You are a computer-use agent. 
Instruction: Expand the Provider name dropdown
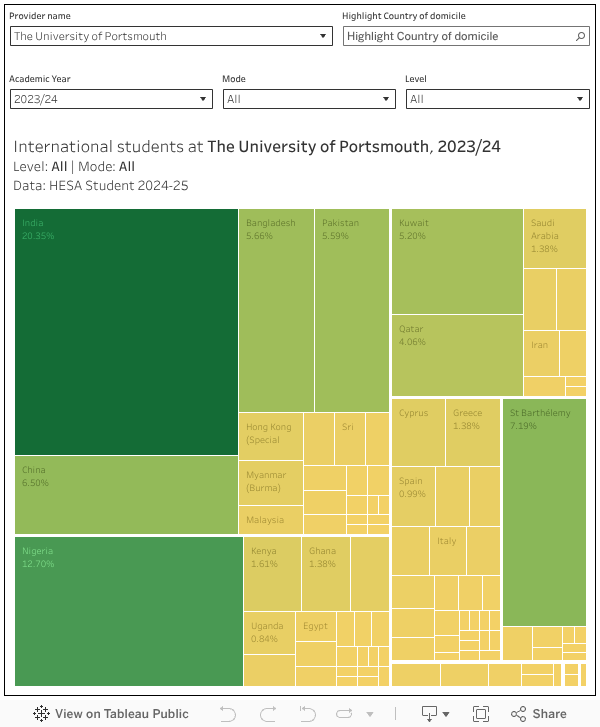pos(323,36)
